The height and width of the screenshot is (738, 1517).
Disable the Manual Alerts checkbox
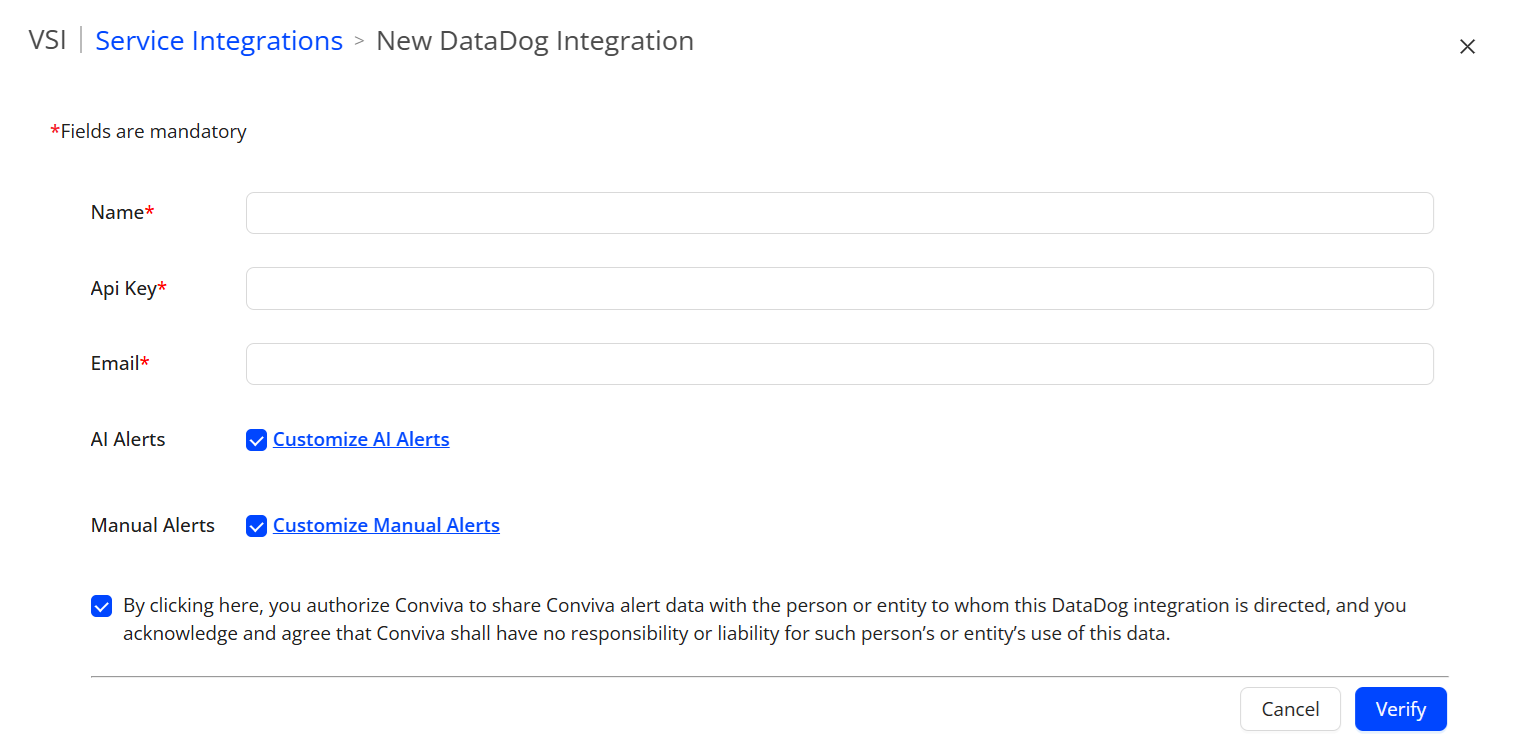[x=257, y=526]
